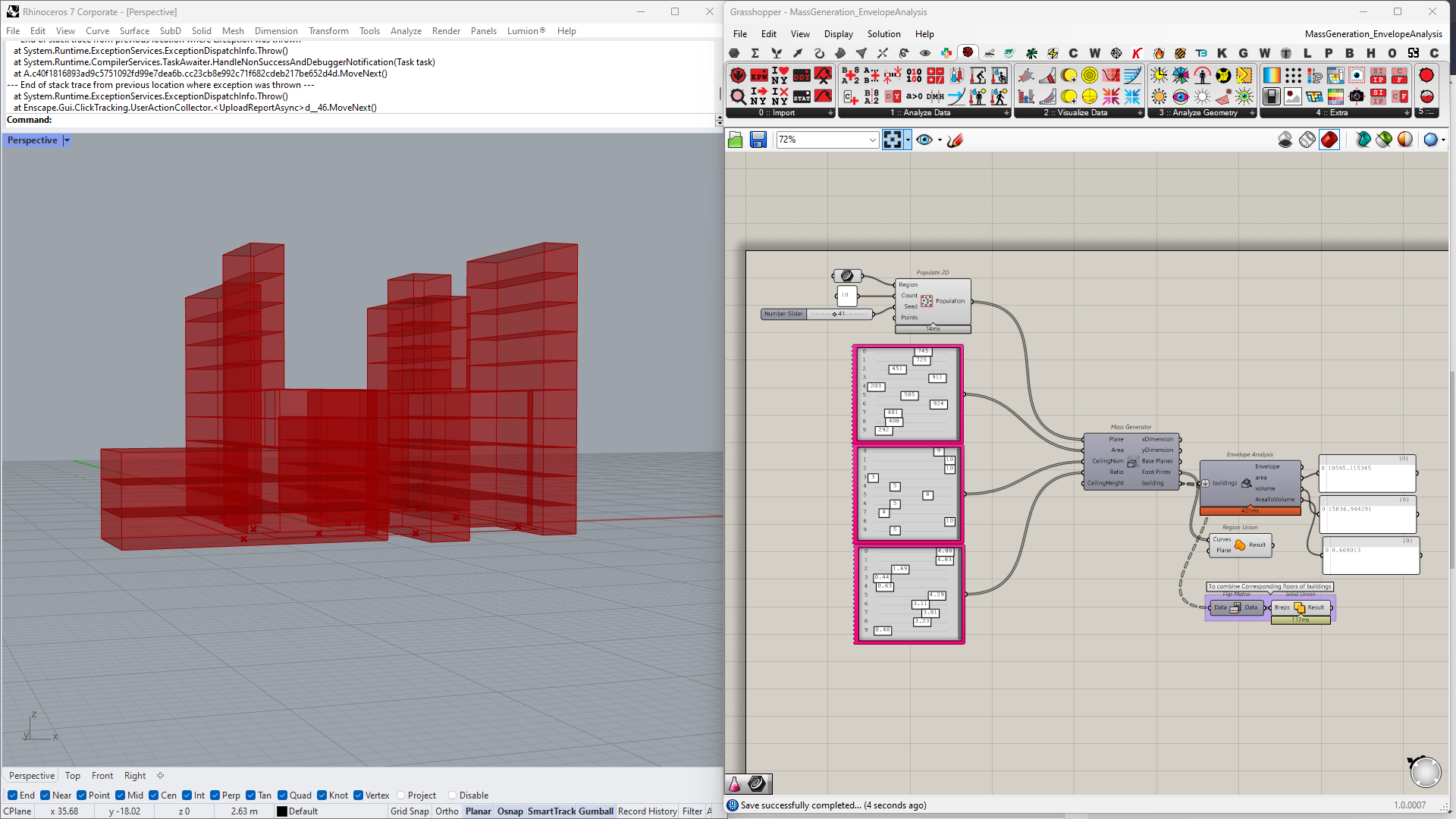Image resolution: width=1456 pixels, height=819 pixels.
Task: Click the color gradient legend icon
Action: (1272, 75)
